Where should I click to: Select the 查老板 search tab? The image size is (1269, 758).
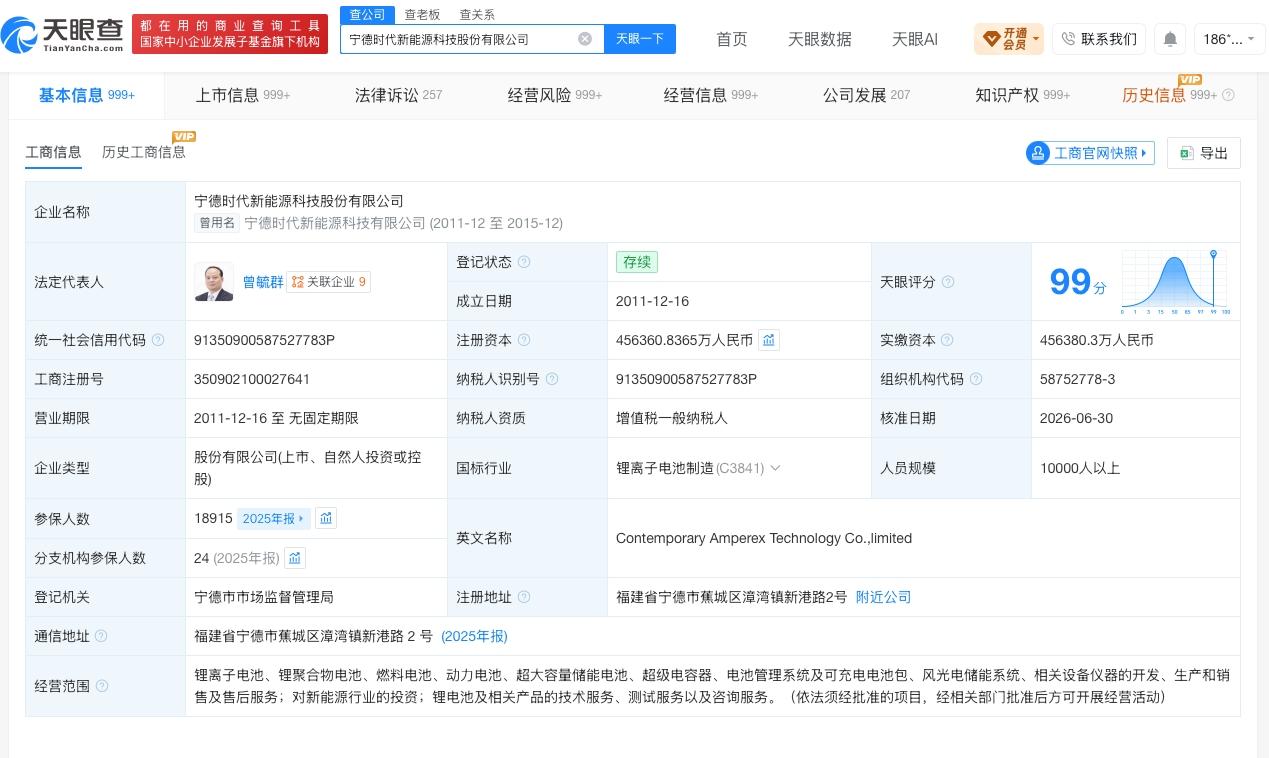[422, 15]
